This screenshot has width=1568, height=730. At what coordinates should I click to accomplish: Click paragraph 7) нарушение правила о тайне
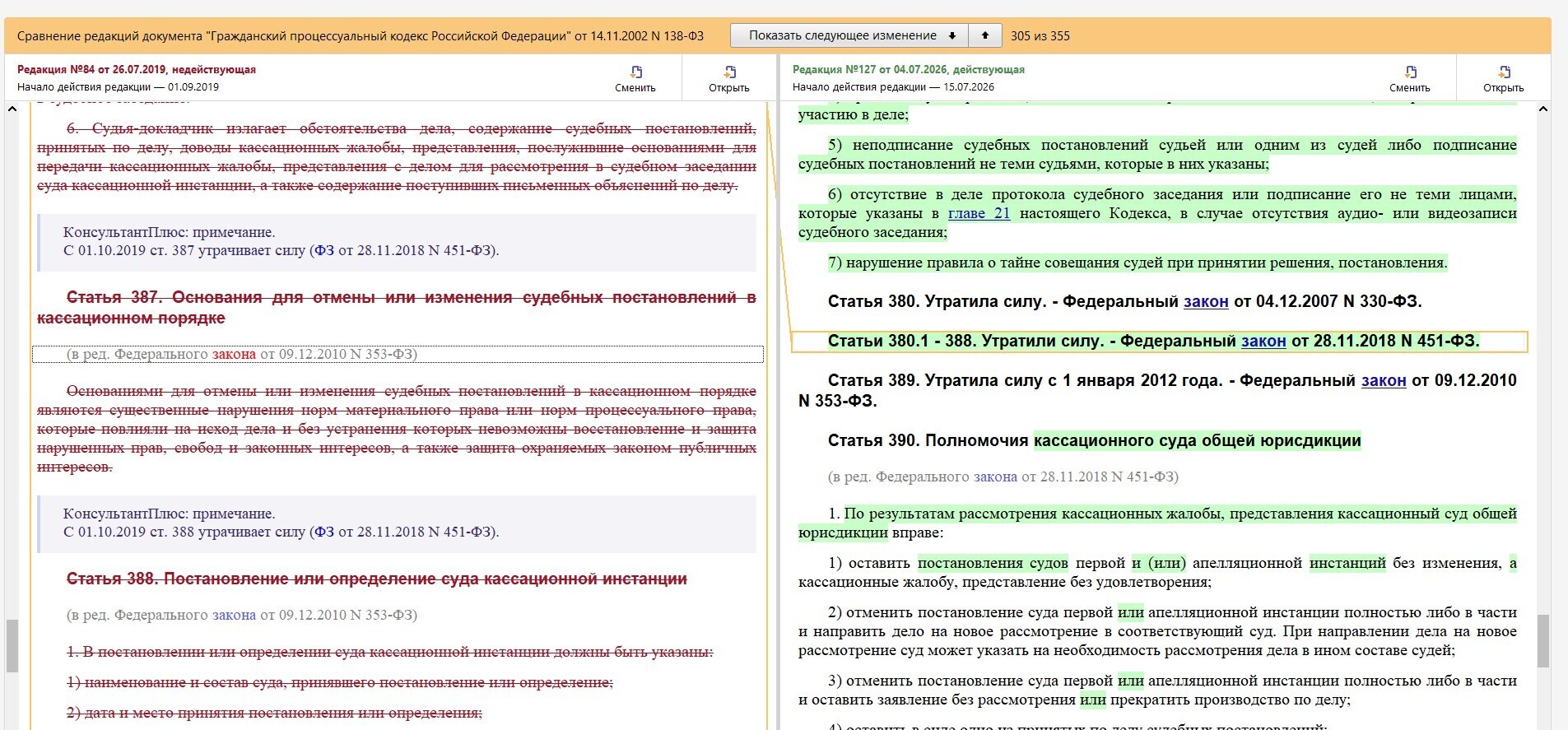click(x=1138, y=263)
